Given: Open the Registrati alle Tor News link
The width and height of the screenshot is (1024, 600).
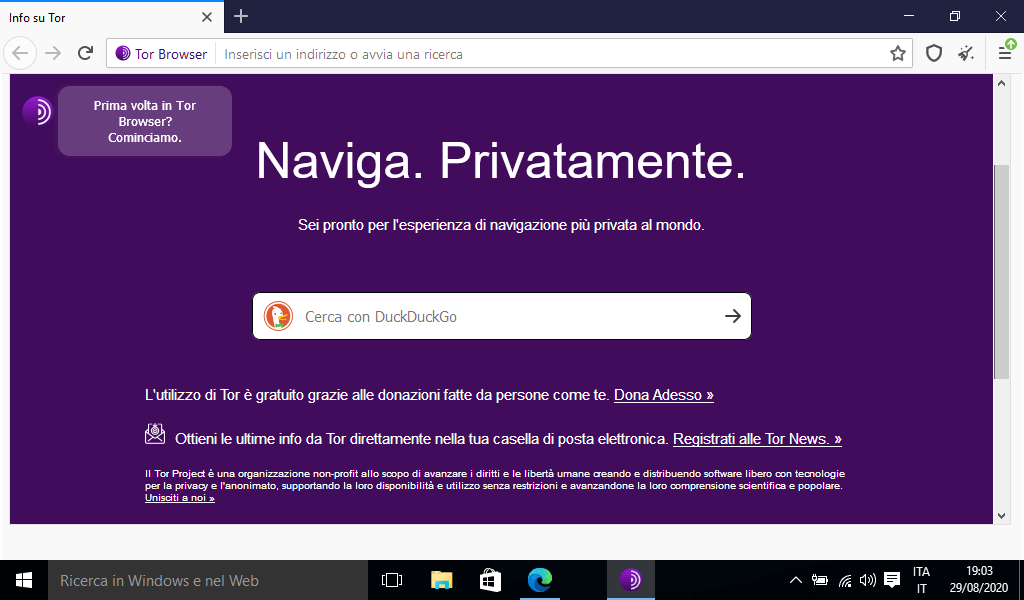Looking at the screenshot, I should [x=758, y=439].
